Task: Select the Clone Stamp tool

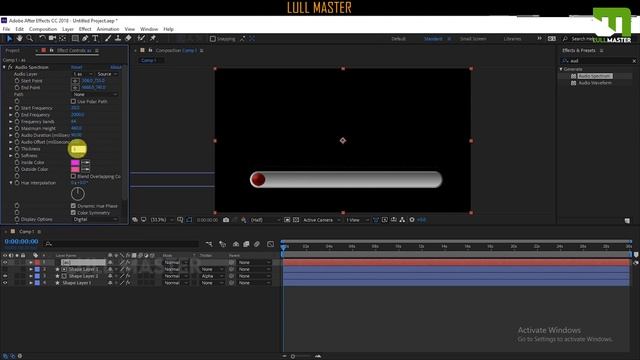Action: point(118,38)
